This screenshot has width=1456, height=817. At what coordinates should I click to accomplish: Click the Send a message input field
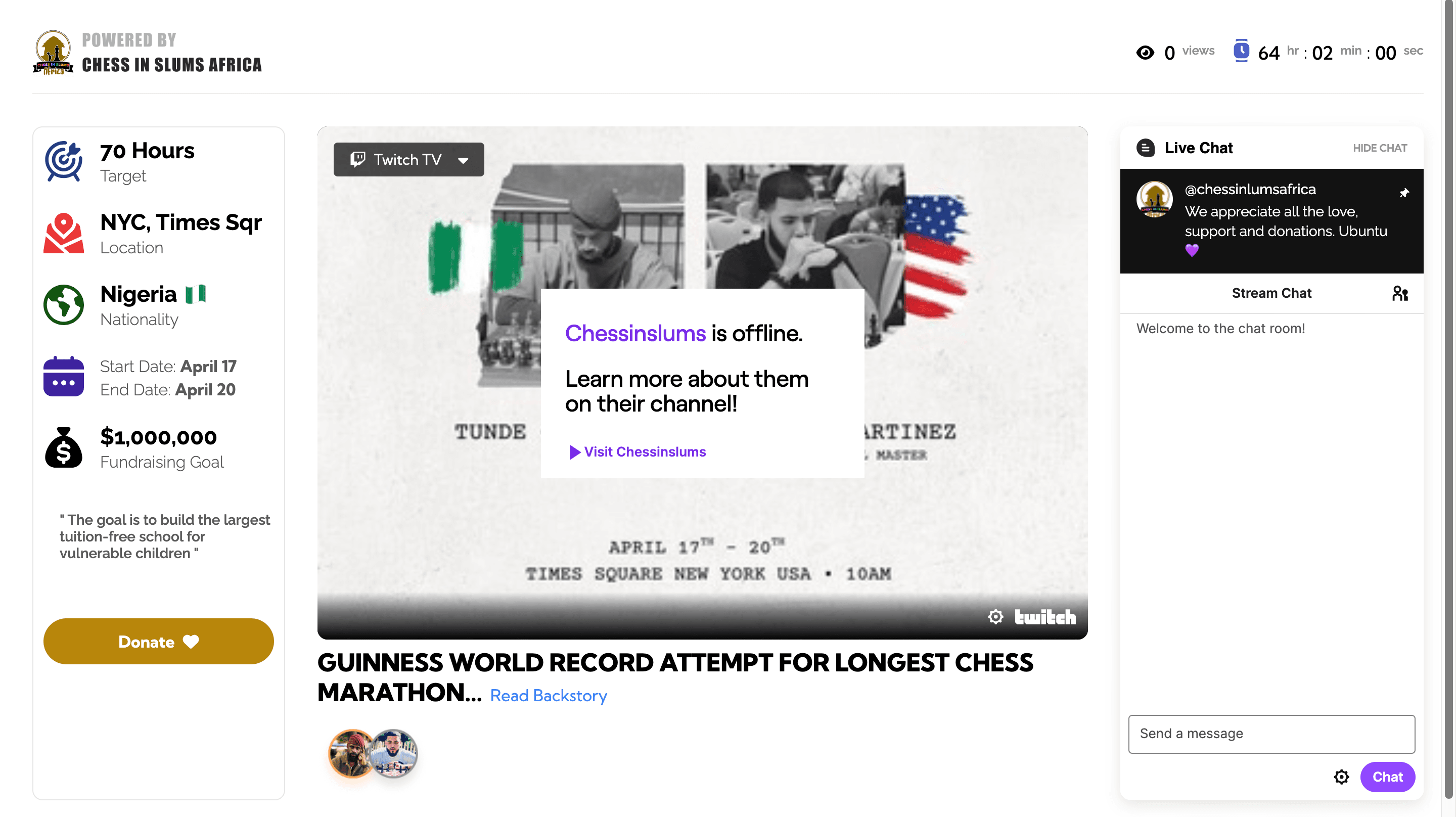click(x=1272, y=734)
